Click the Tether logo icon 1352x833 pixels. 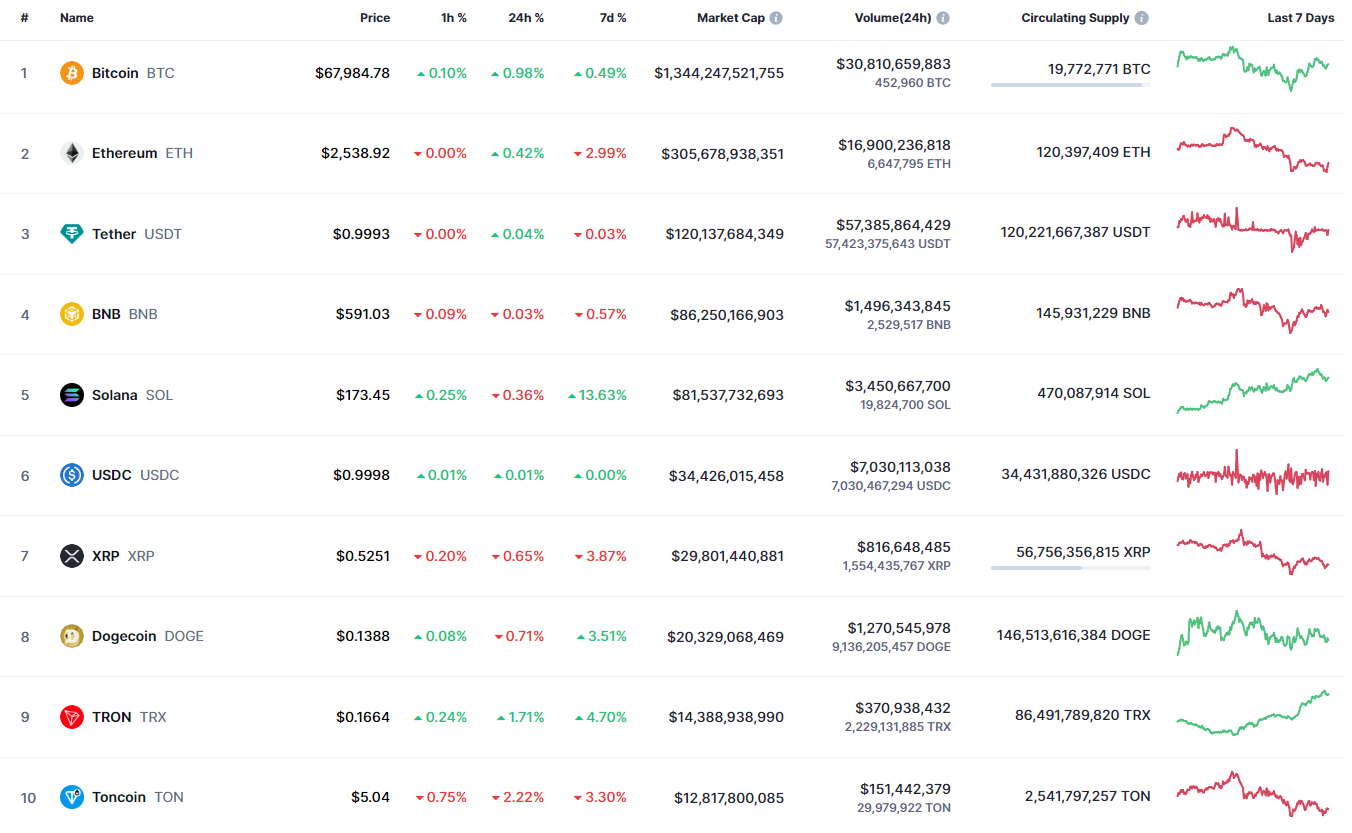72,234
